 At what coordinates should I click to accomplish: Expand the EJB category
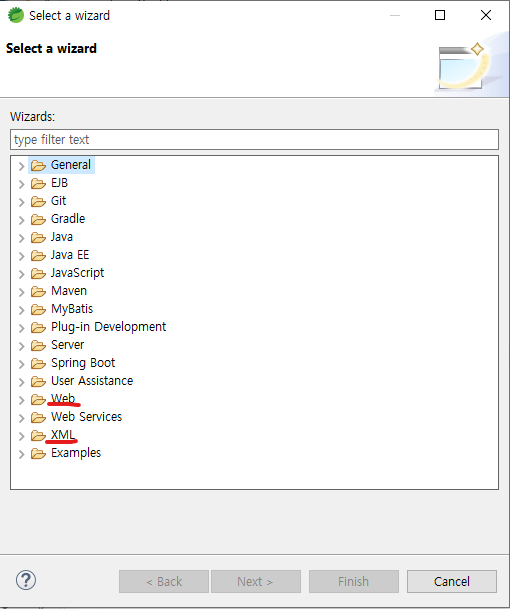point(21,184)
